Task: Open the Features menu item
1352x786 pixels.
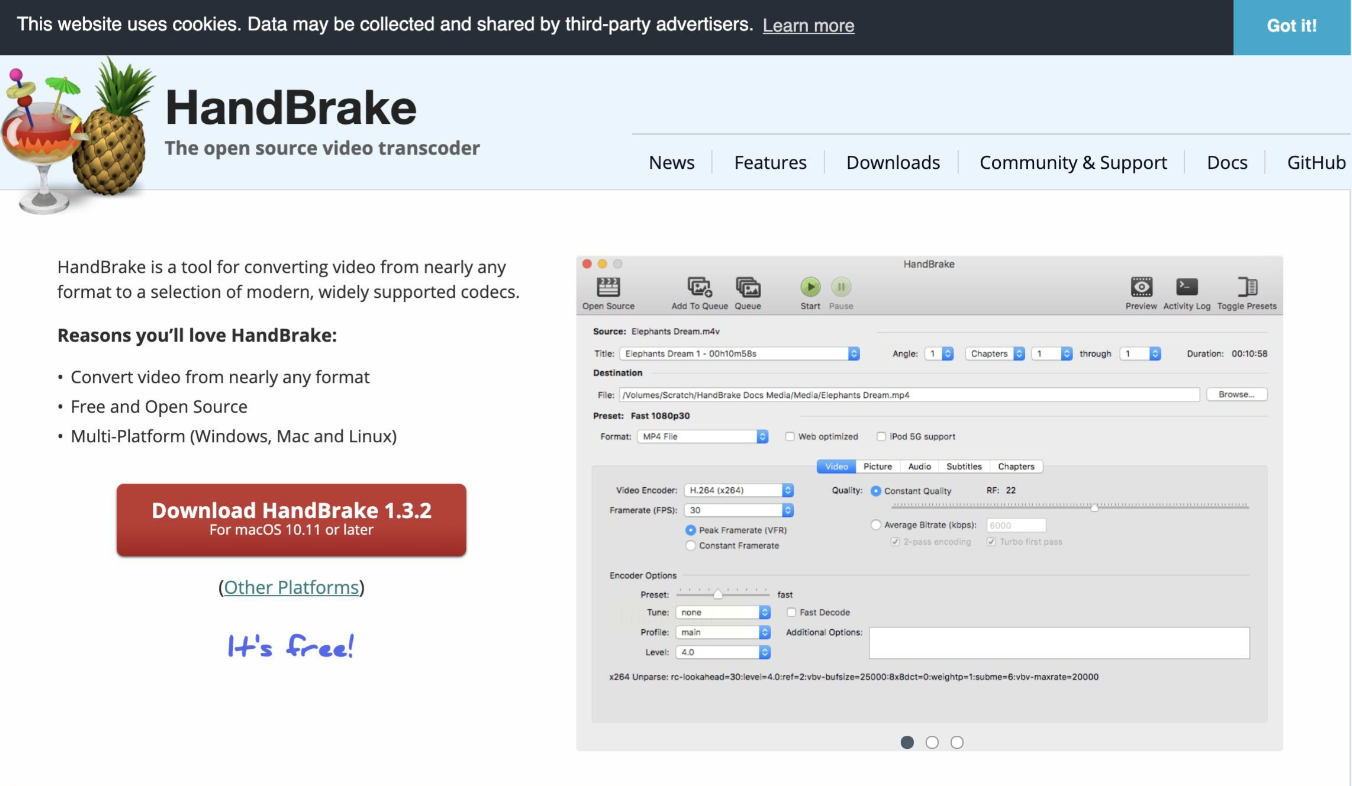Action: click(x=770, y=163)
